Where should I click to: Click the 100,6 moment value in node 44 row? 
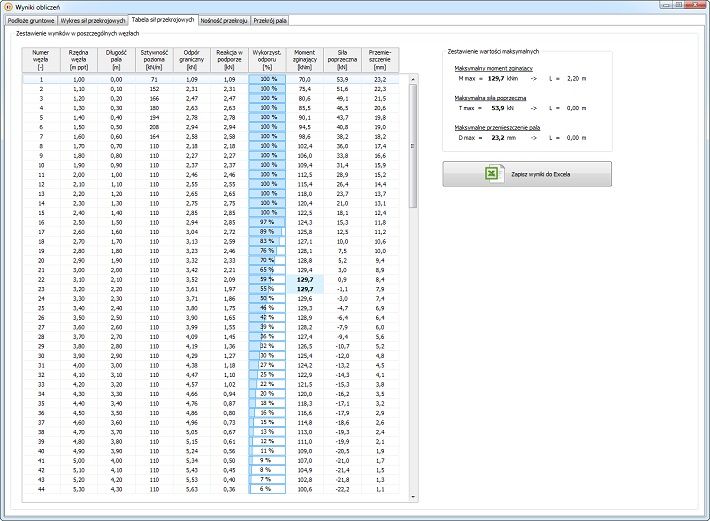coord(304,489)
